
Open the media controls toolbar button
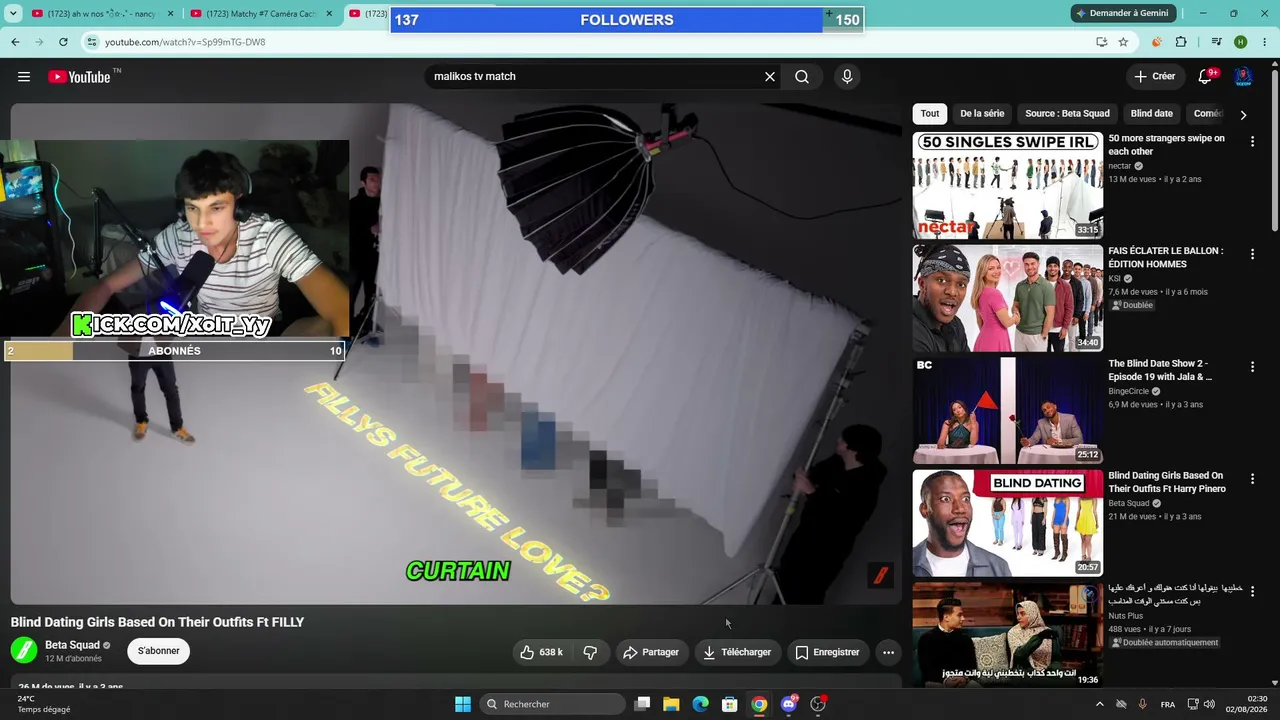click(x=1216, y=42)
